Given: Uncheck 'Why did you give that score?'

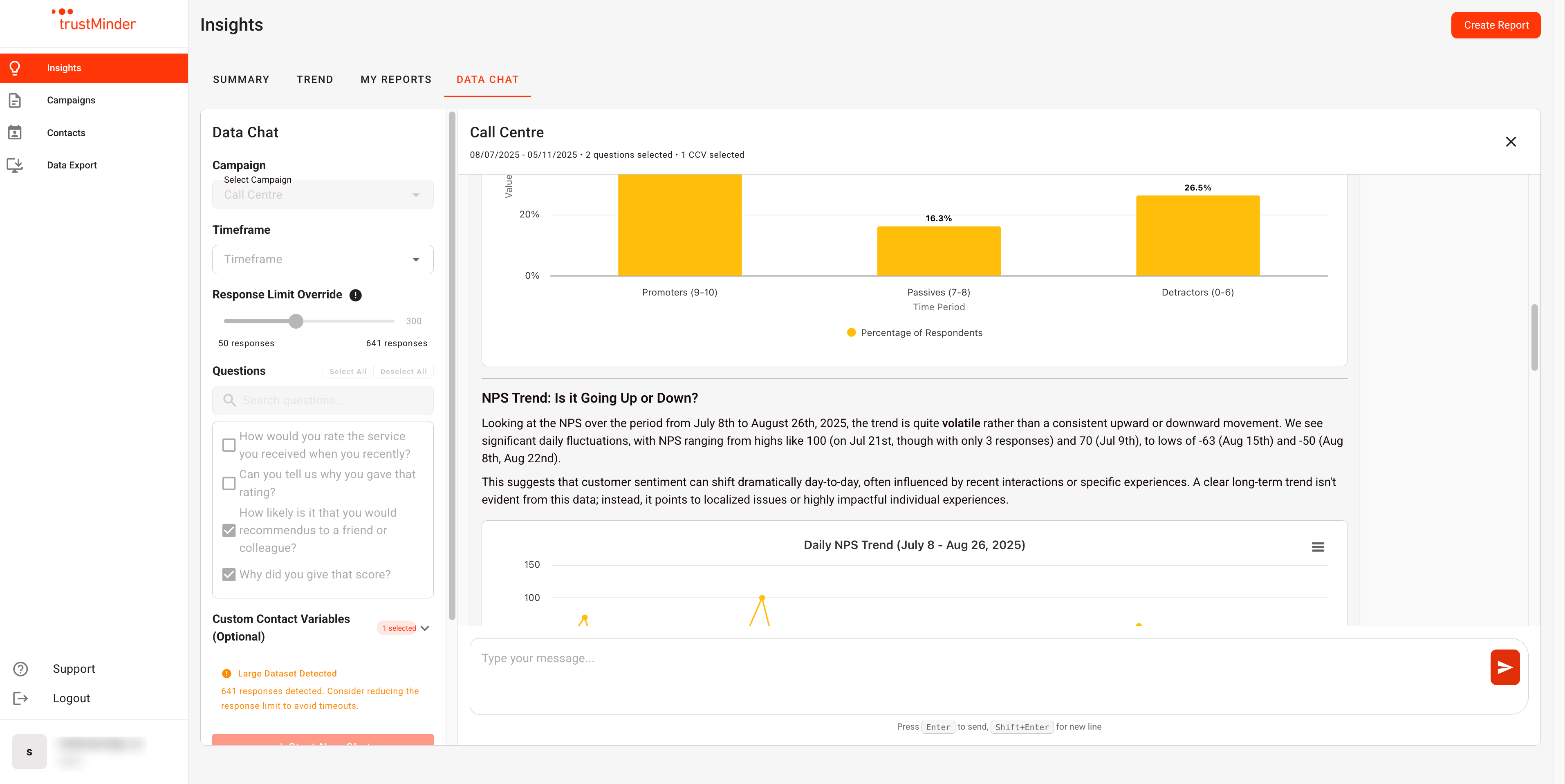Looking at the screenshot, I should 229,574.
